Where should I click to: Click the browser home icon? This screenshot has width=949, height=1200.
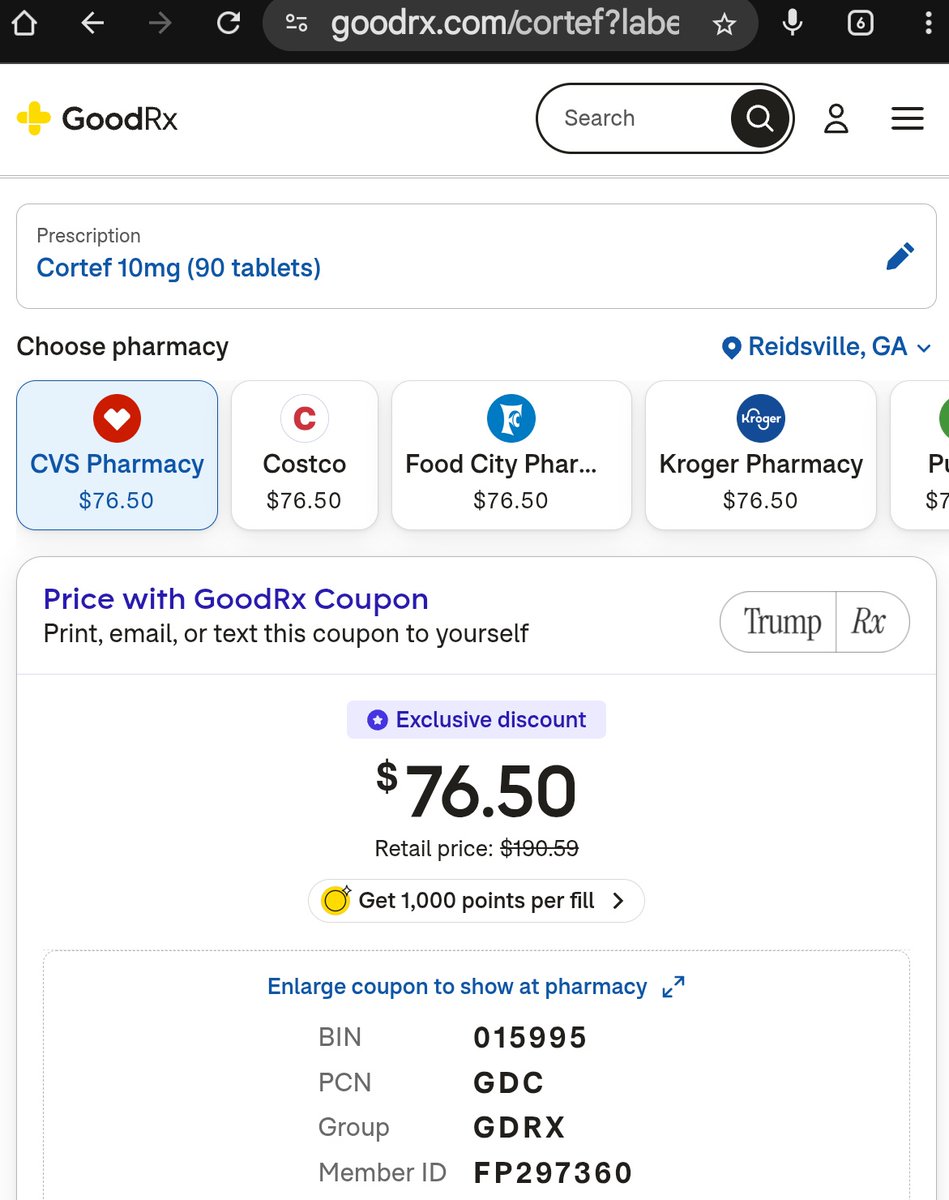(x=24, y=23)
